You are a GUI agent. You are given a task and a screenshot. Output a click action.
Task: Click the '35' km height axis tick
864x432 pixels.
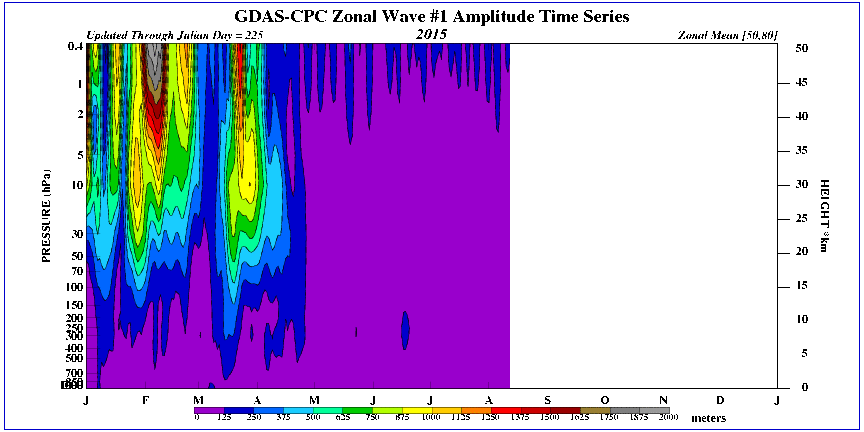coord(800,151)
